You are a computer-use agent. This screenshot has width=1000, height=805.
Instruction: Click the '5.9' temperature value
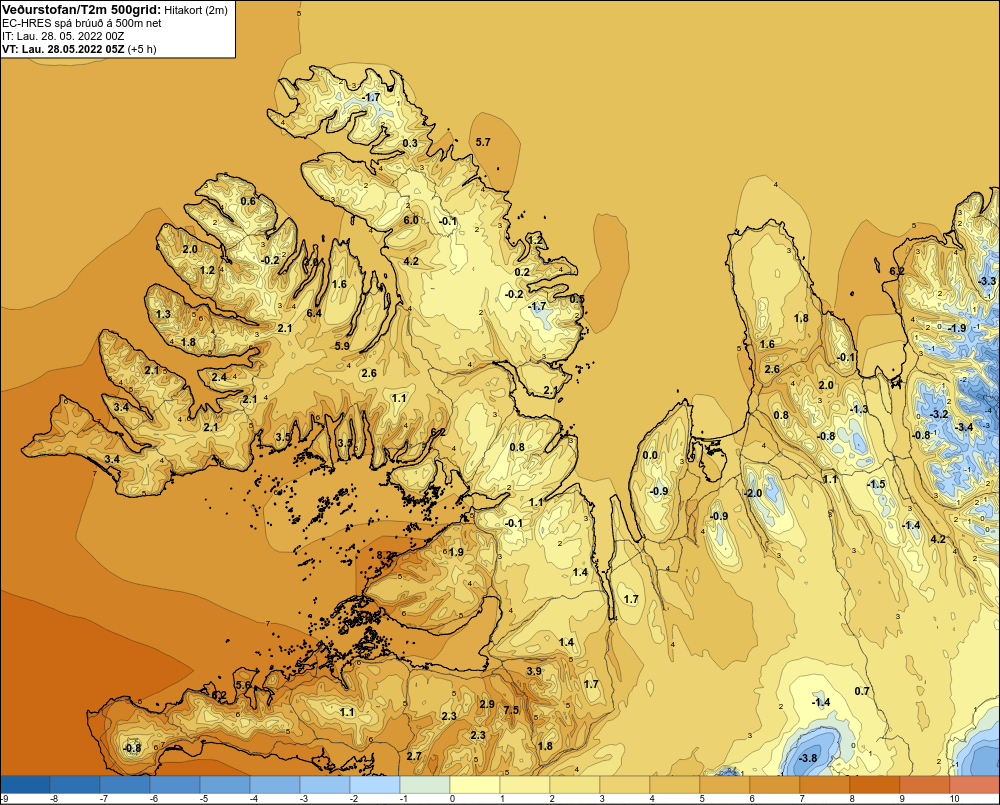click(x=342, y=346)
